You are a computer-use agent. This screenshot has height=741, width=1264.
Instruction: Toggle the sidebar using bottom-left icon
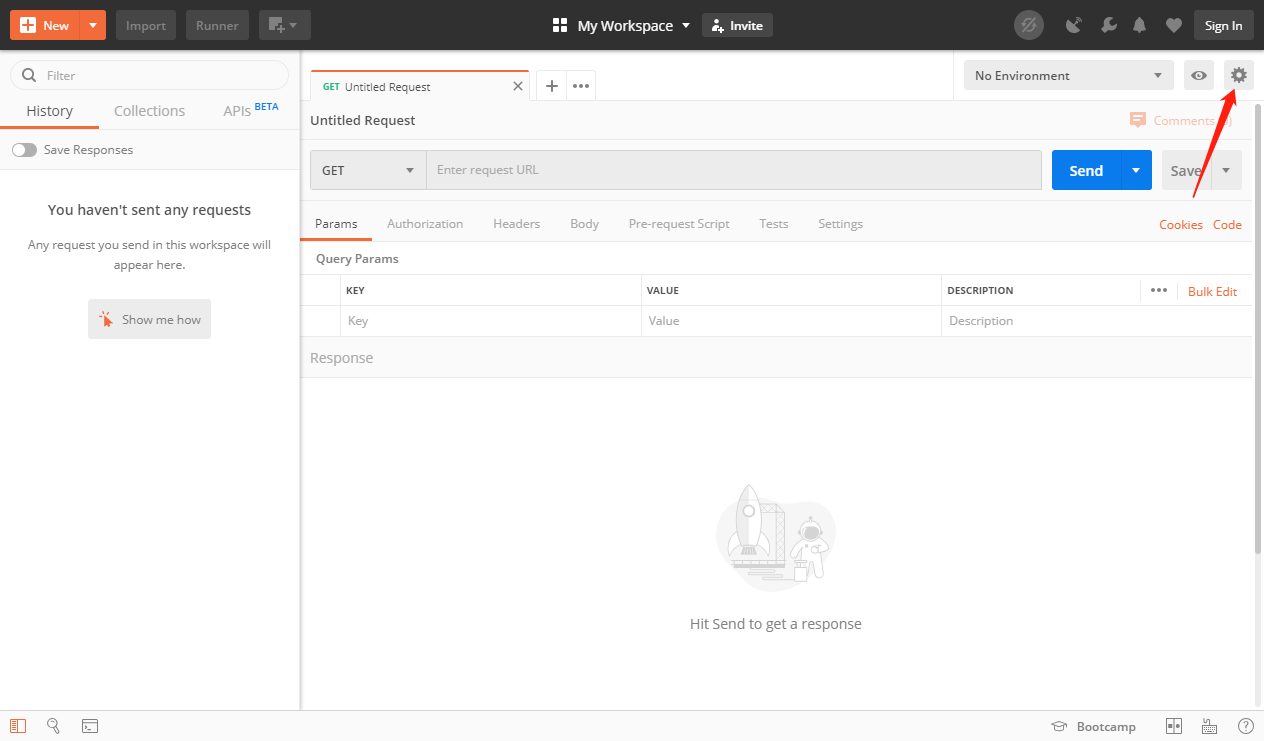click(x=18, y=726)
